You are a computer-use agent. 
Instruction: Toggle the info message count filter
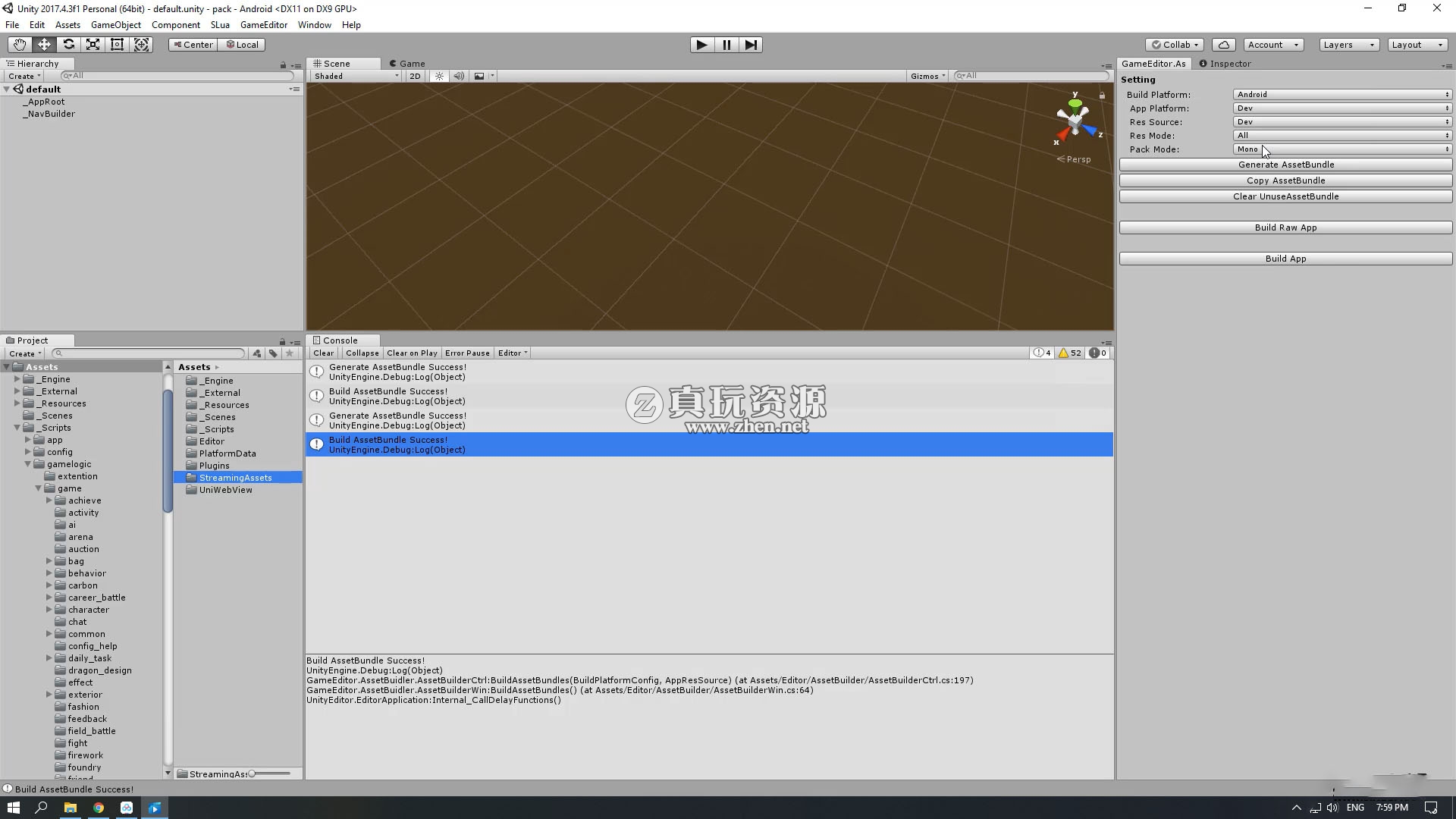click(1042, 353)
